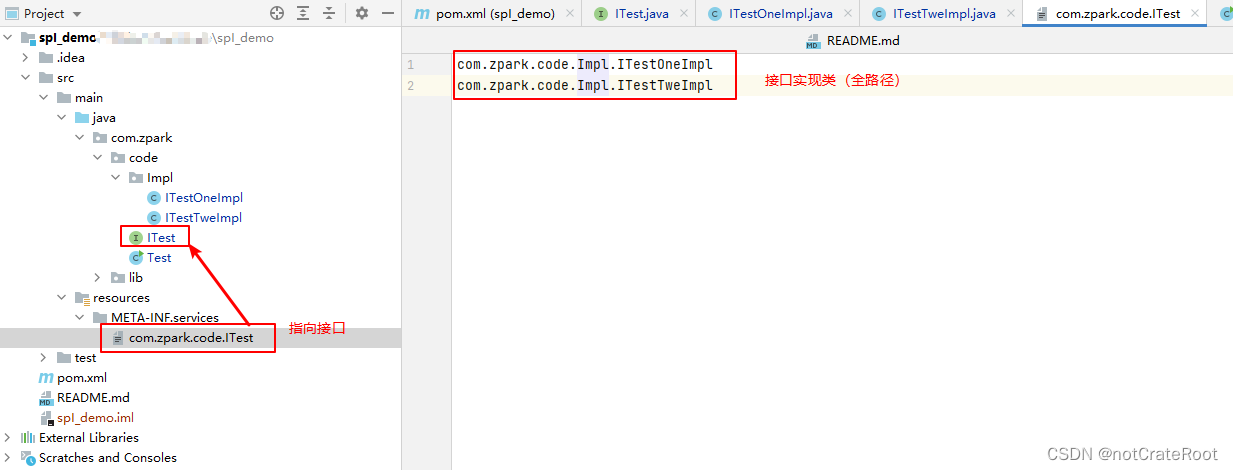1233x470 pixels.
Task: Select the test folder label
Action: click(86, 357)
